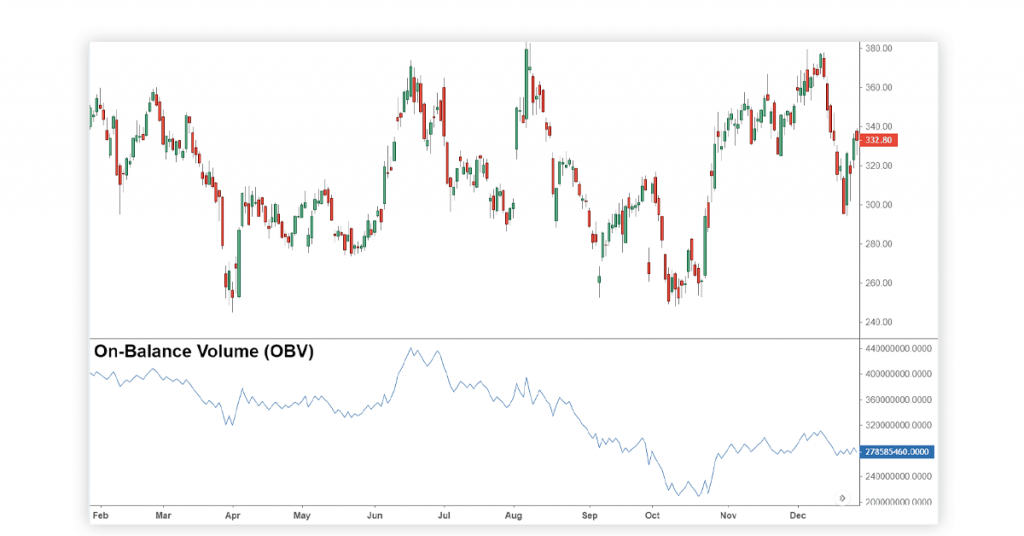
Task: Click the 300.00 price axis label
Action: tap(878, 205)
